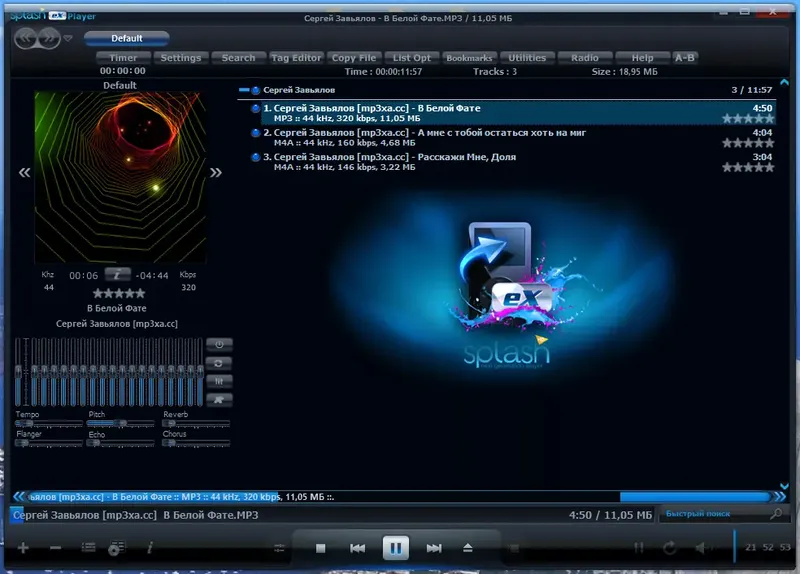The width and height of the screenshot is (800, 574).
Task: Skip to the previous track
Action: (358, 548)
